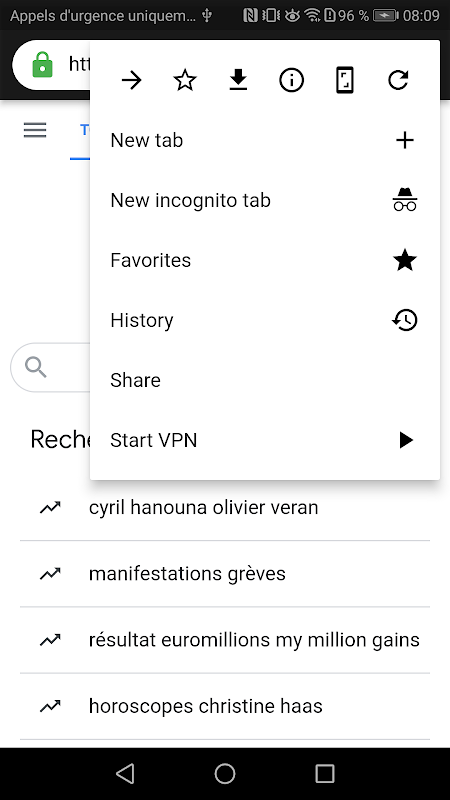Start VPN using the play triangle
Screen dimensions: 450x800
pyautogui.click(x=406, y=440)
